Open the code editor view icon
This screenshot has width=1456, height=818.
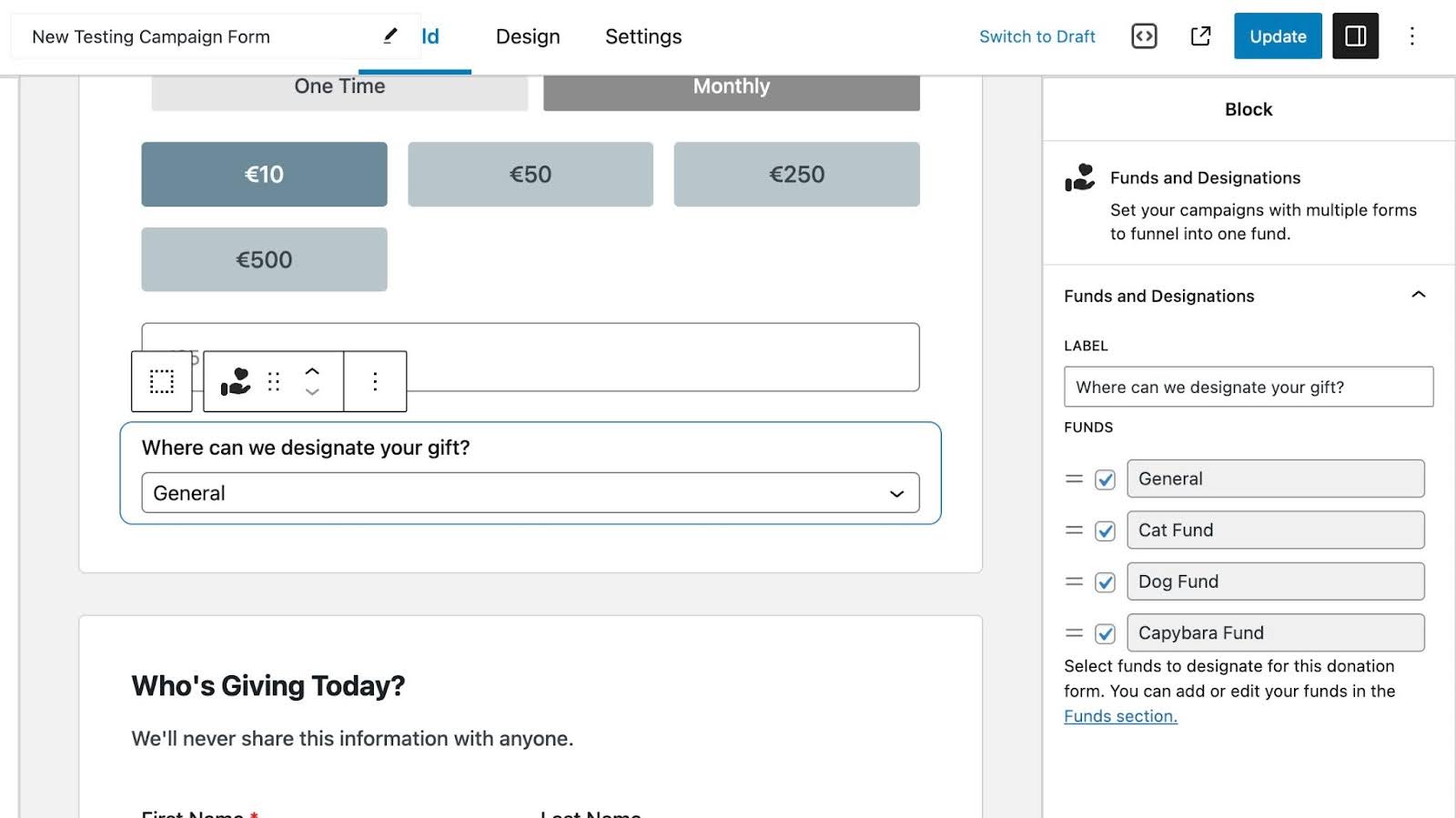[x=1144, y=36]
